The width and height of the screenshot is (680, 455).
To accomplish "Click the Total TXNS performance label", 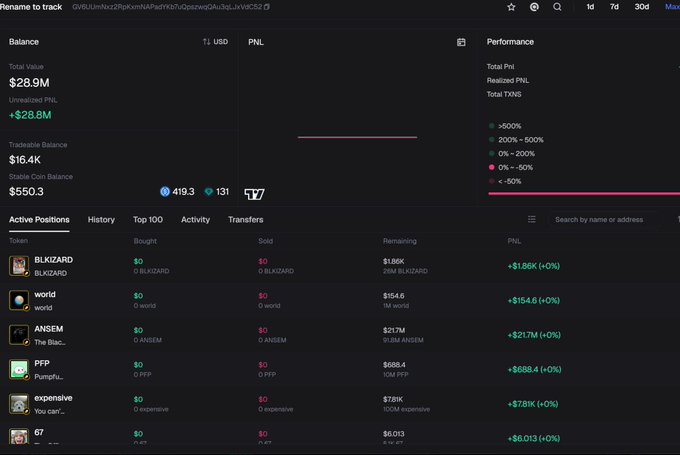I will 504,95.
